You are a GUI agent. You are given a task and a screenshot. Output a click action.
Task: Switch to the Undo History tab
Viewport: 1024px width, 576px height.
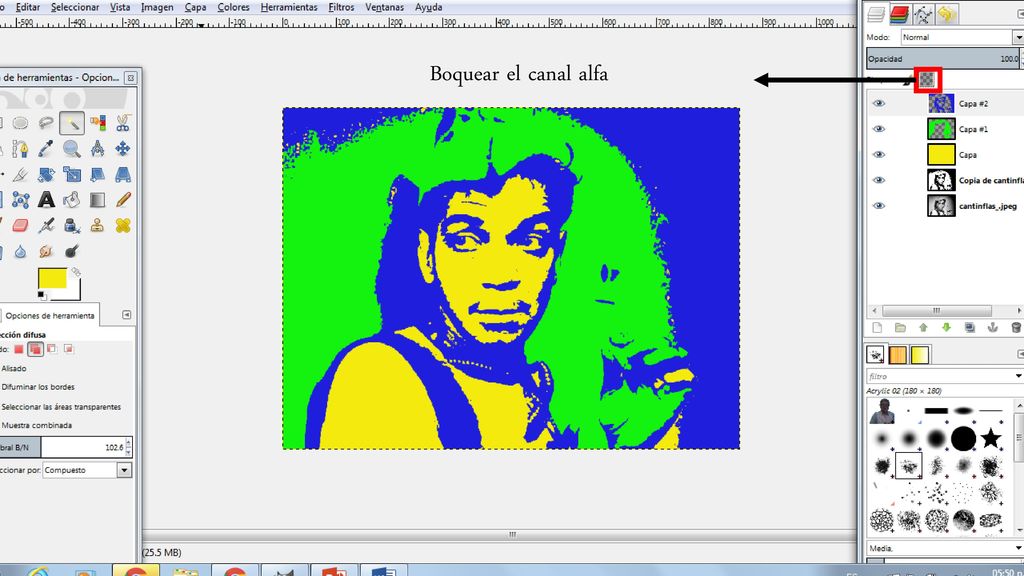946,14
